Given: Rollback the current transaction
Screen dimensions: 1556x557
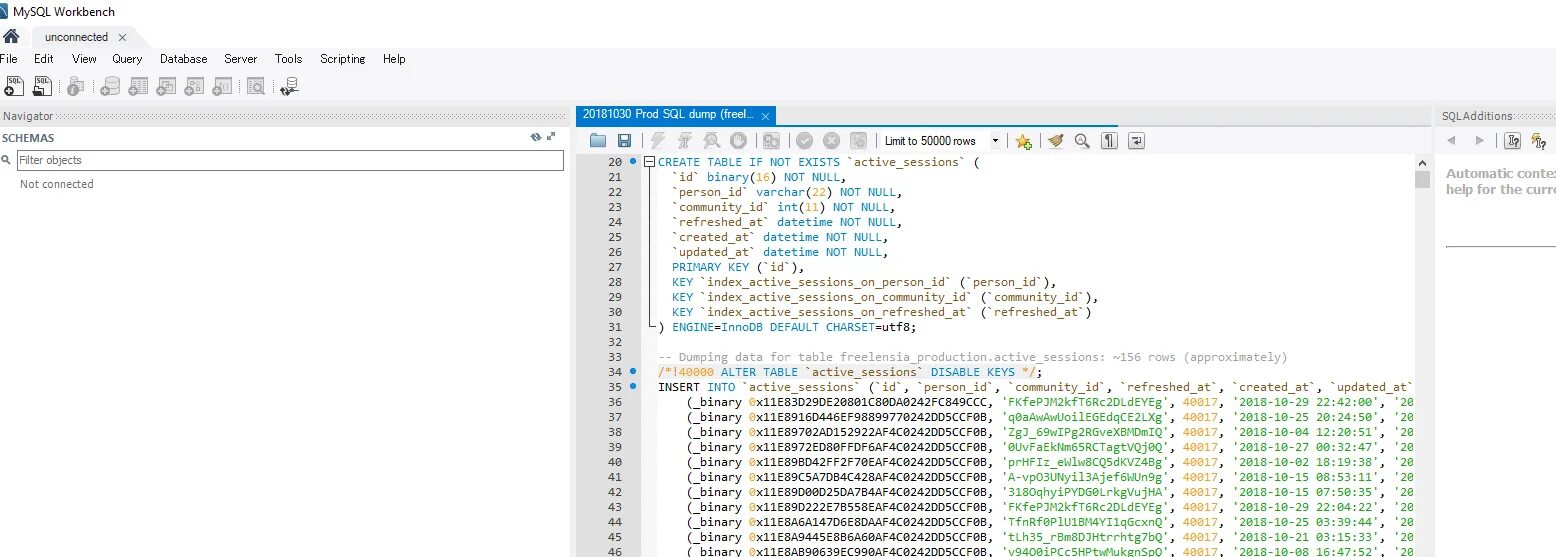Looking at the screenshot, I should [832, 141].
